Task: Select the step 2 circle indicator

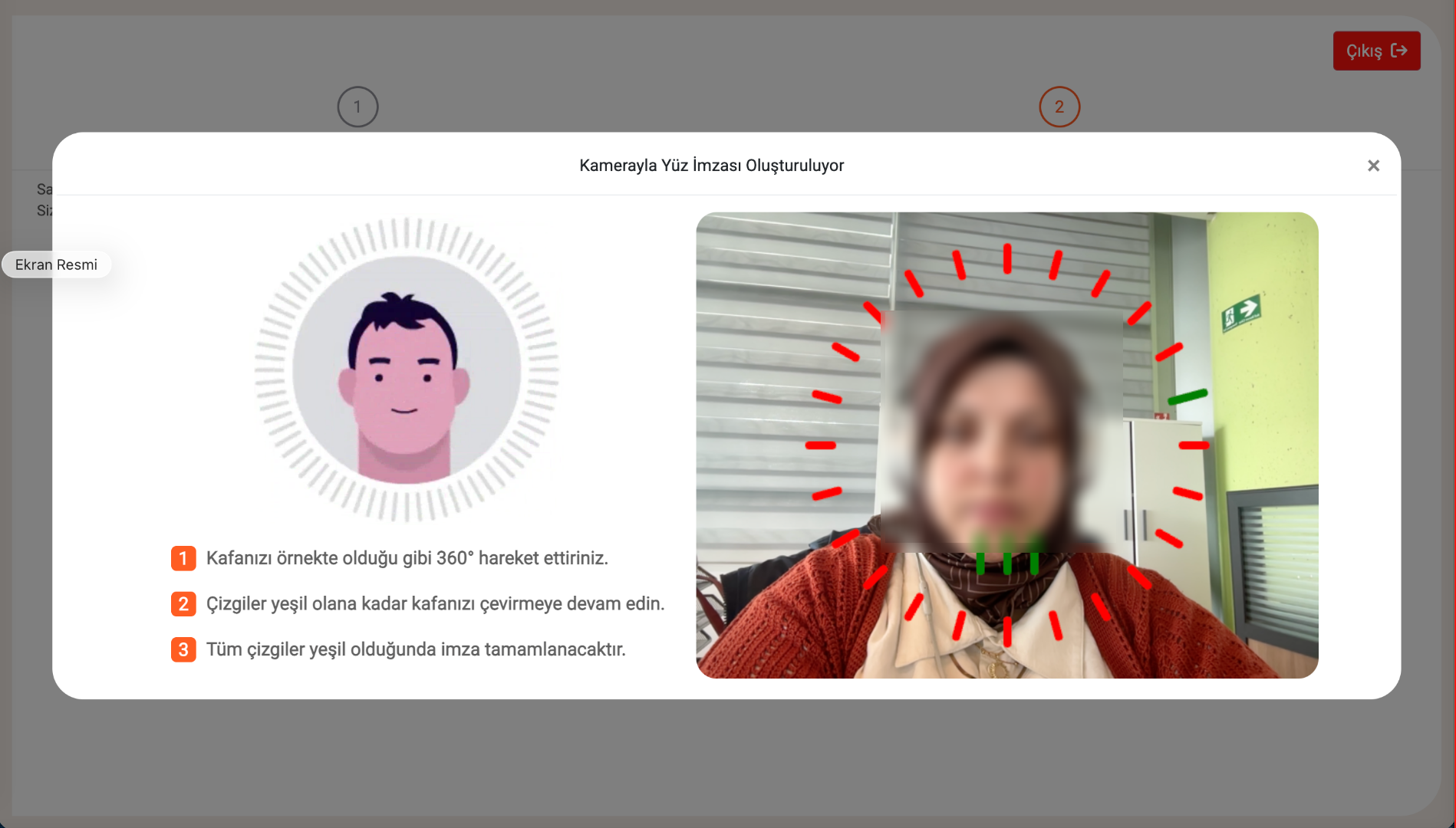Action: click(x=1059, y=107)
